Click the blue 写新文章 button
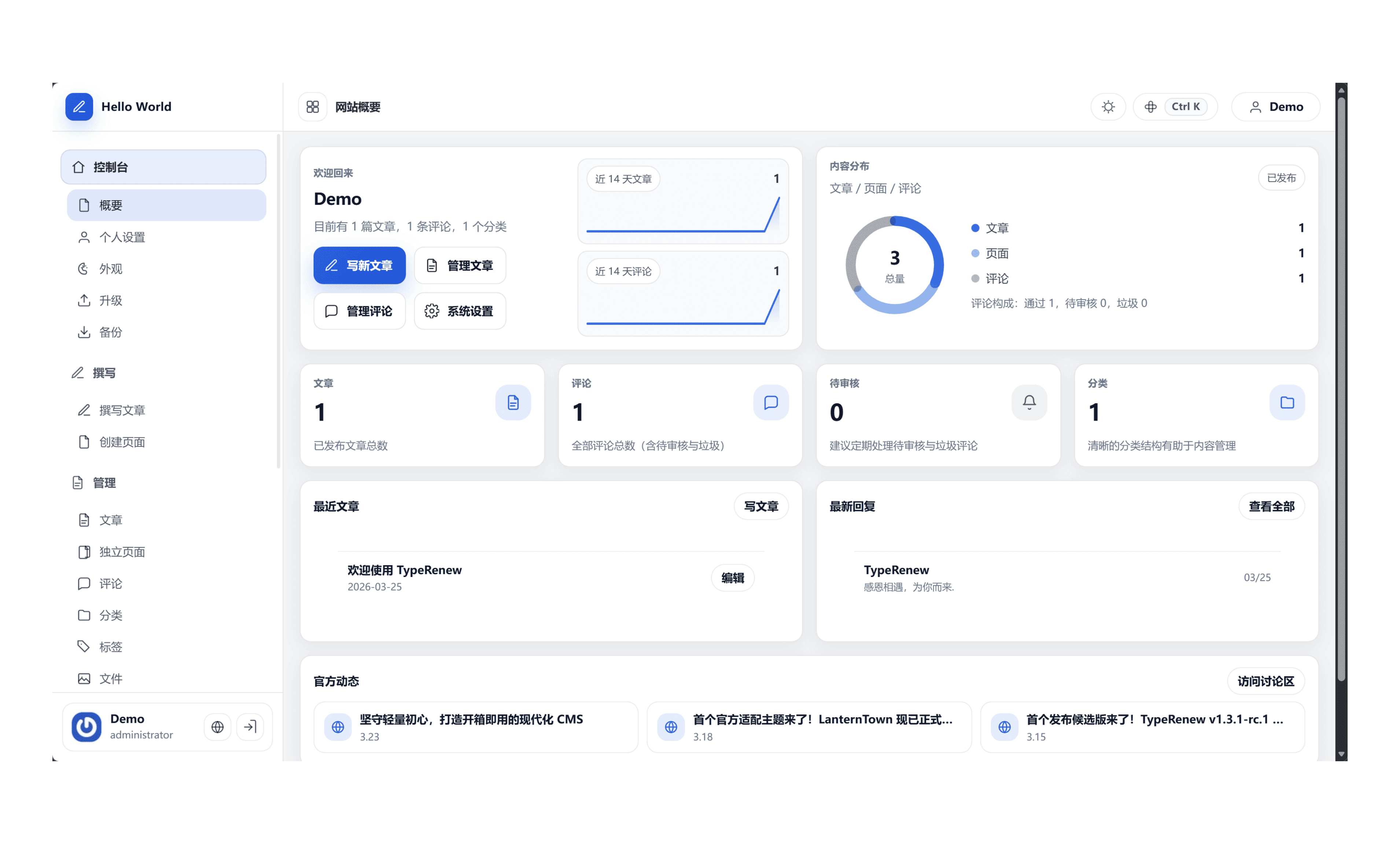1400x844 pixels. coord(359,265)
